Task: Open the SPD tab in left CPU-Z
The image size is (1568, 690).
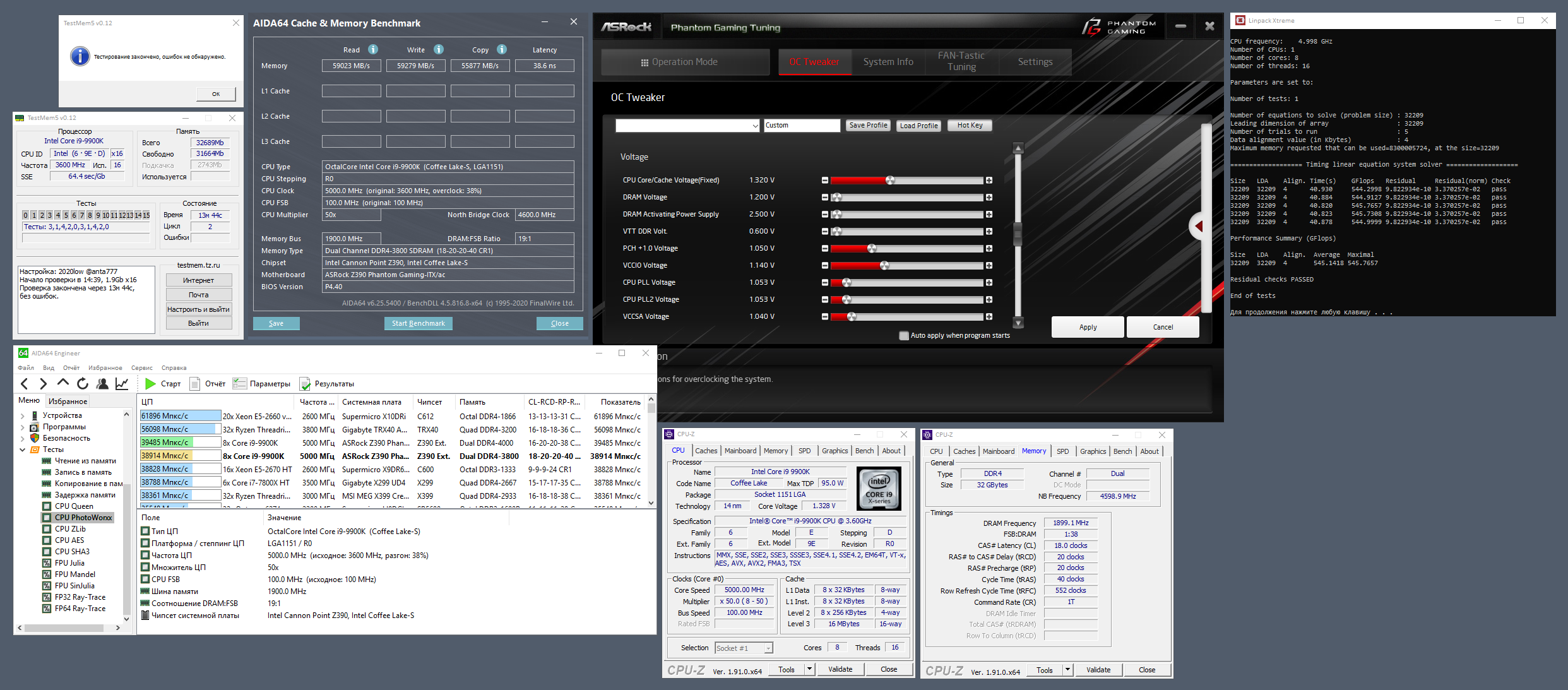Action: coord(804,451)
